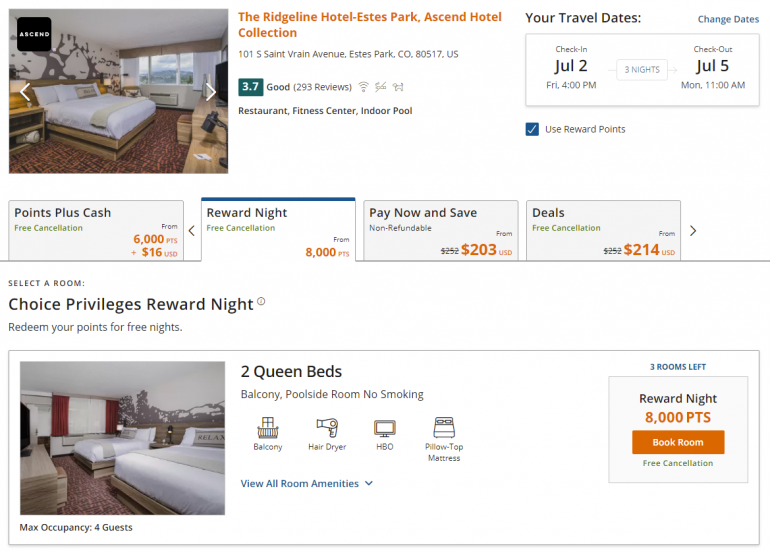Viewport: 770px width, 553px height.
Task: Click the Balcony amenity icon
Action: tap(267, 428)
